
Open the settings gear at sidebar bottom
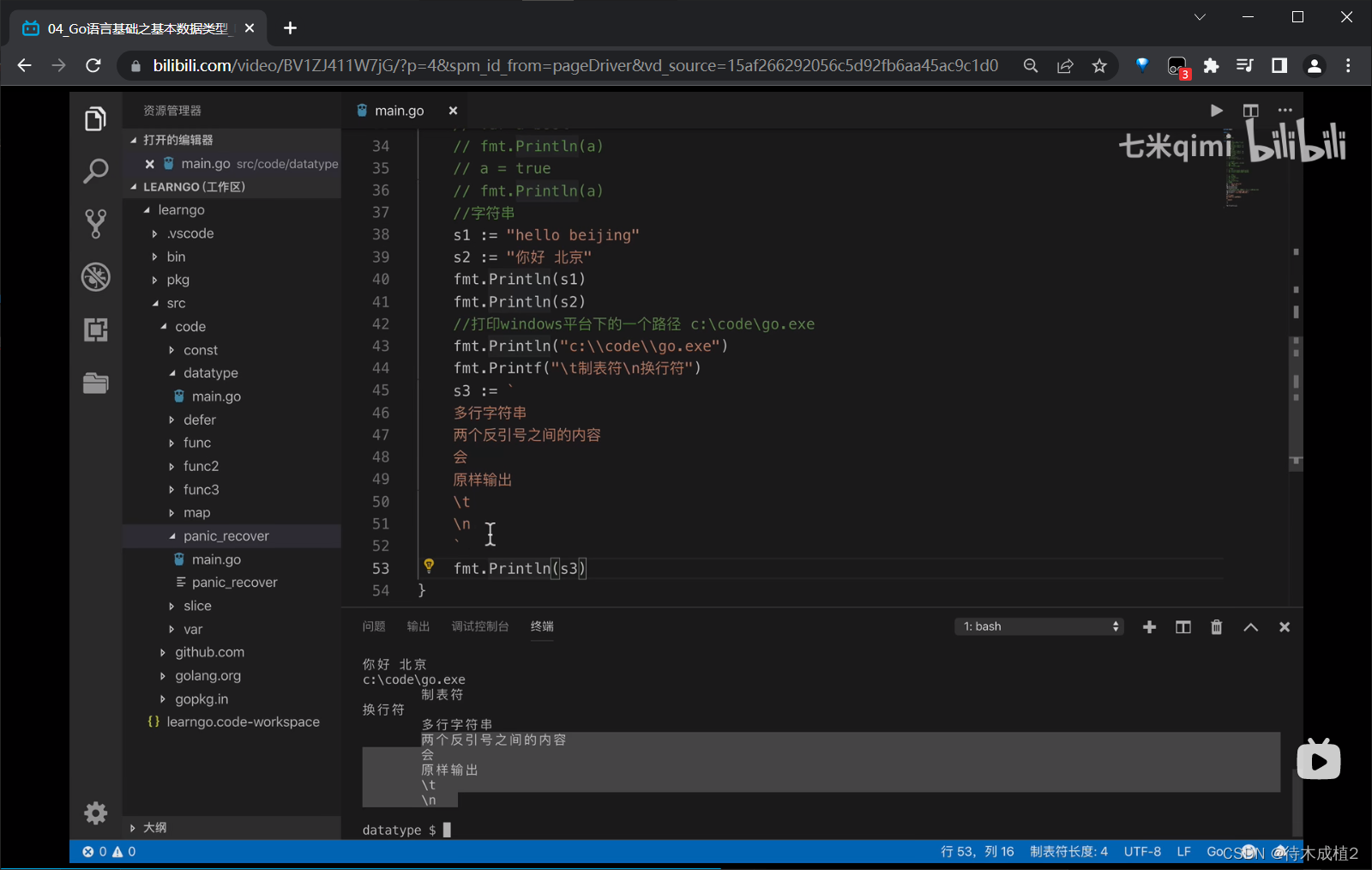click(96, 813)
